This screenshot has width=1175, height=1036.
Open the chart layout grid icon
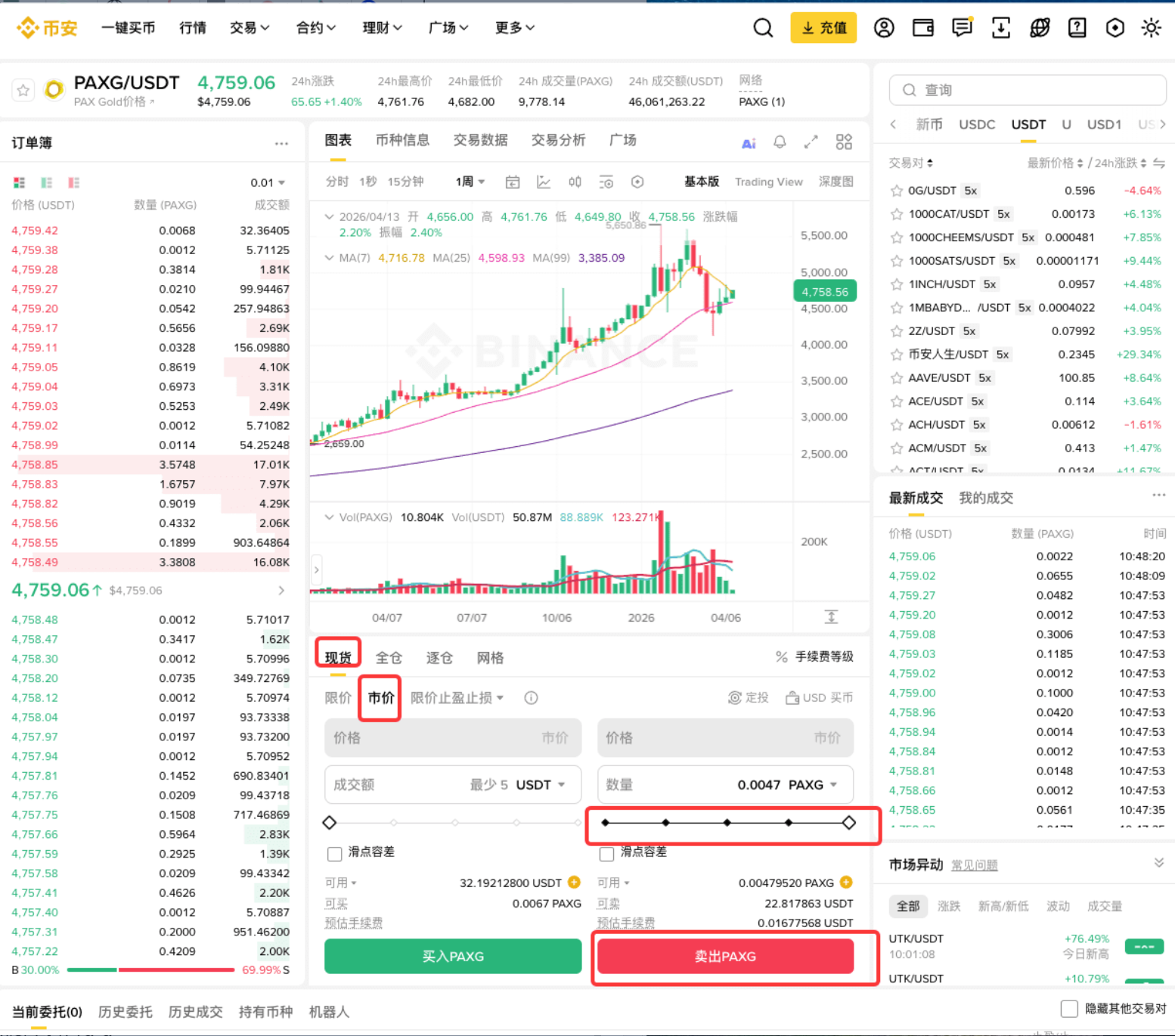pos(844,141)
